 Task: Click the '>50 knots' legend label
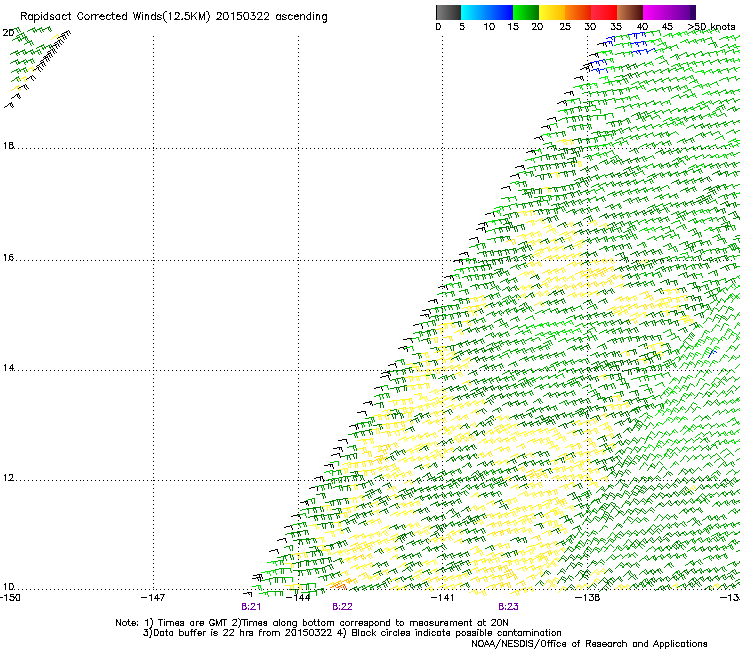(x=711, y=27)
